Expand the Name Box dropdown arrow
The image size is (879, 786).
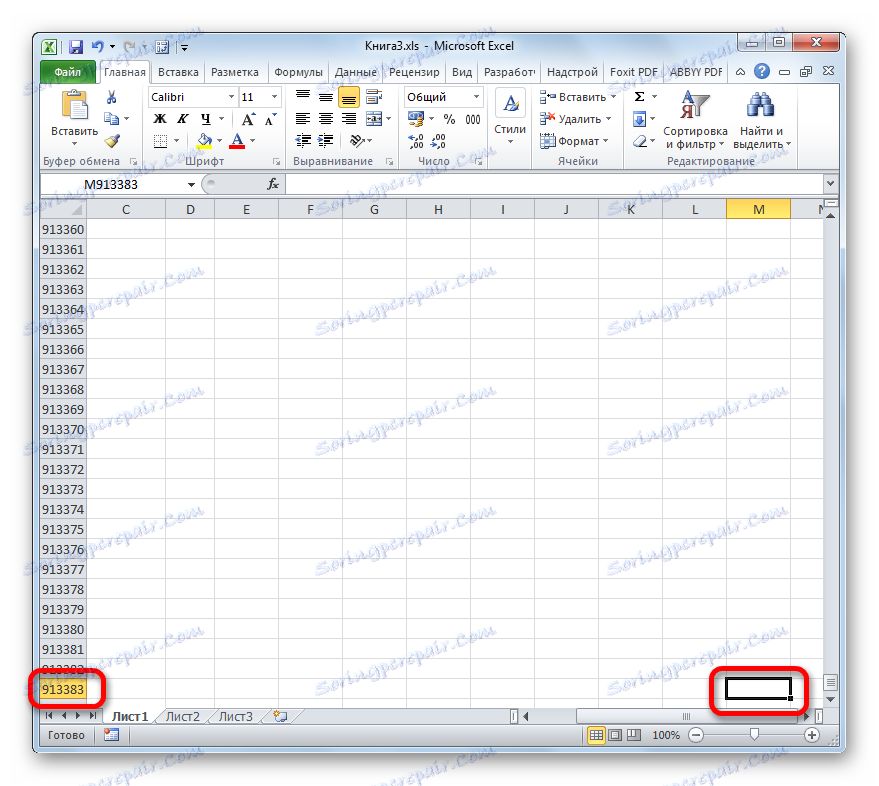191,184
